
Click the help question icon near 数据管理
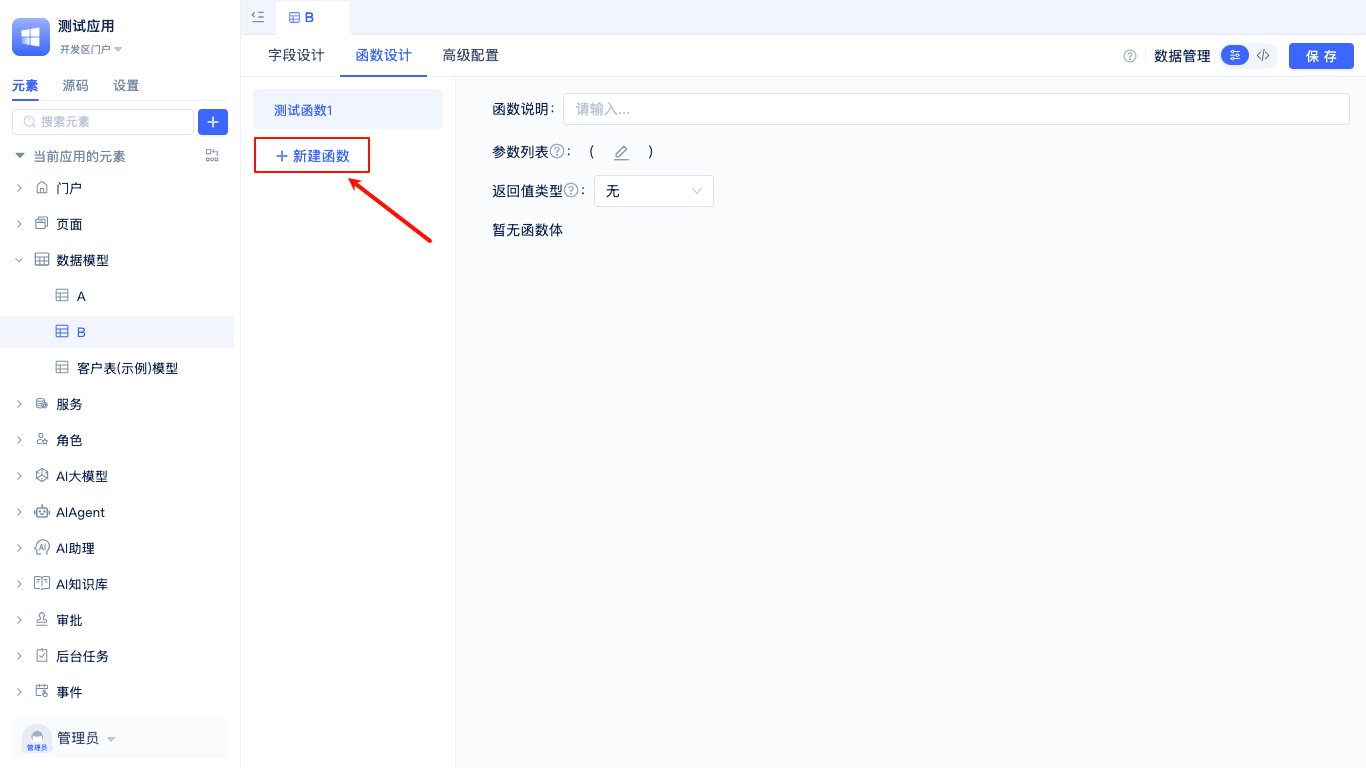1130,56
